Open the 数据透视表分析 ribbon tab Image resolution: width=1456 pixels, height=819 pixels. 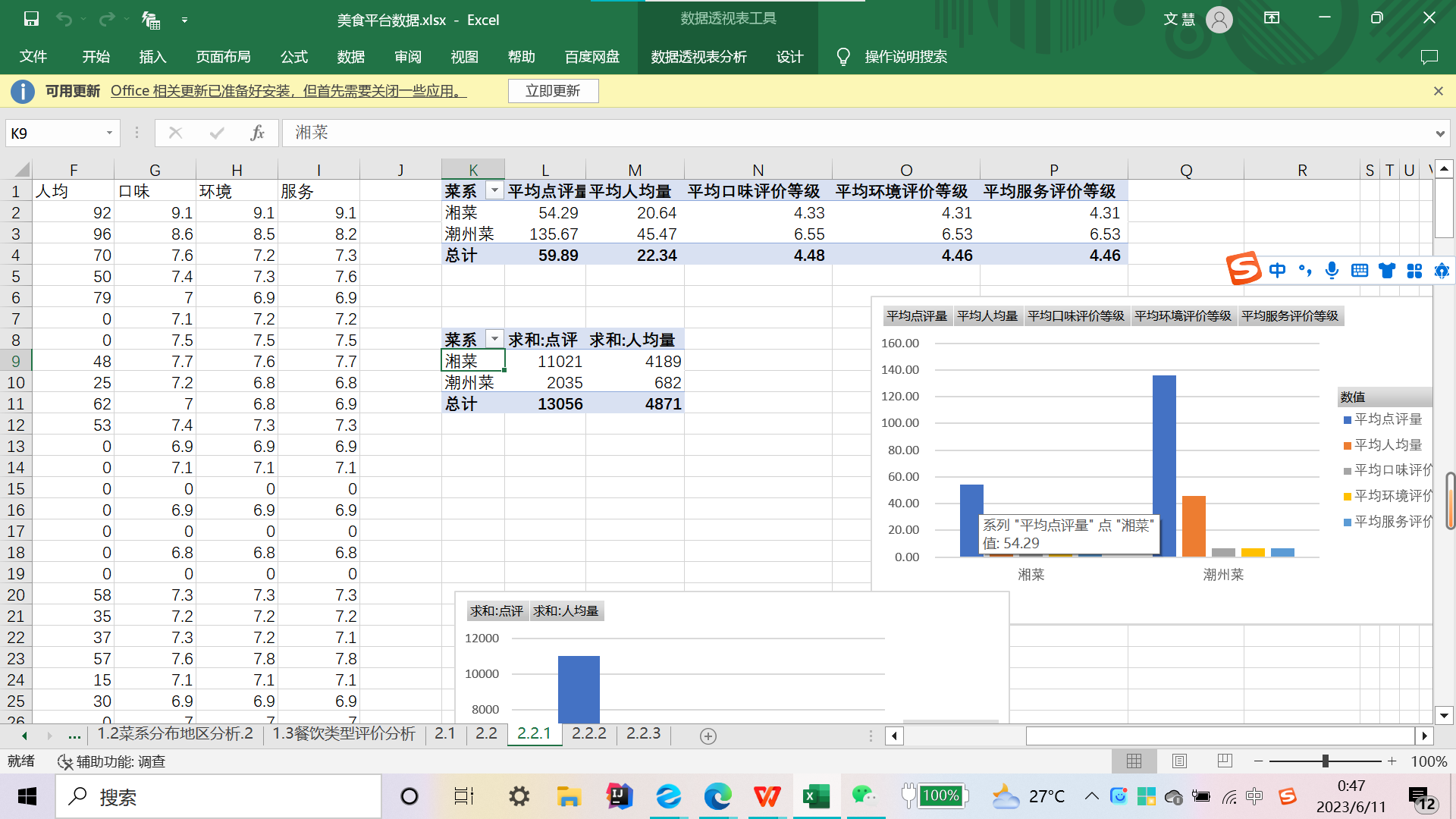click(x=698, y=57)
